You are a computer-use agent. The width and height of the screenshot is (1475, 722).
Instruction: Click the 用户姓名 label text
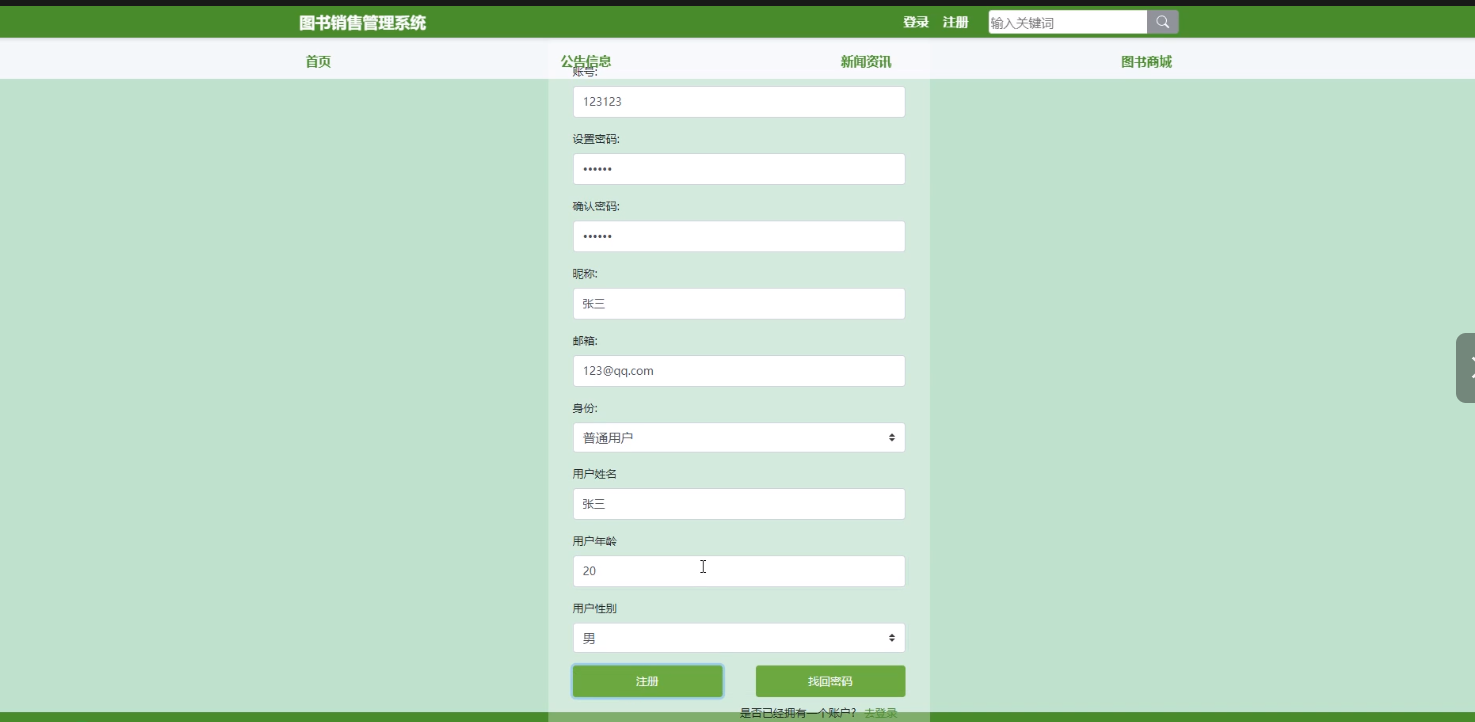point(595,474)
